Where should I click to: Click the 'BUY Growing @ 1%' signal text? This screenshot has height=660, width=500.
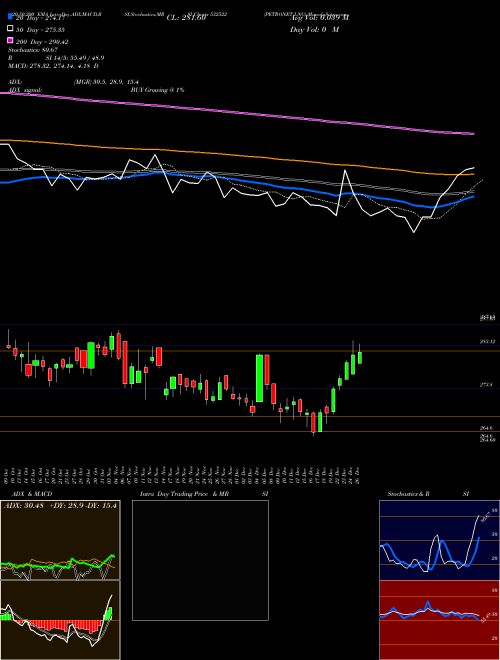[157, 90]
